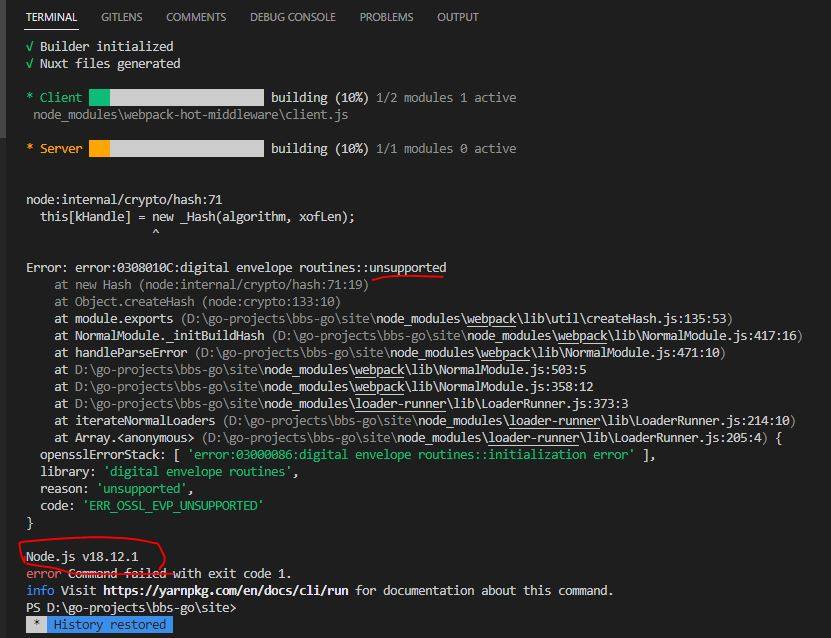
Task: Open the GITLENS panel tab
Action: click(x=121, y=17)
